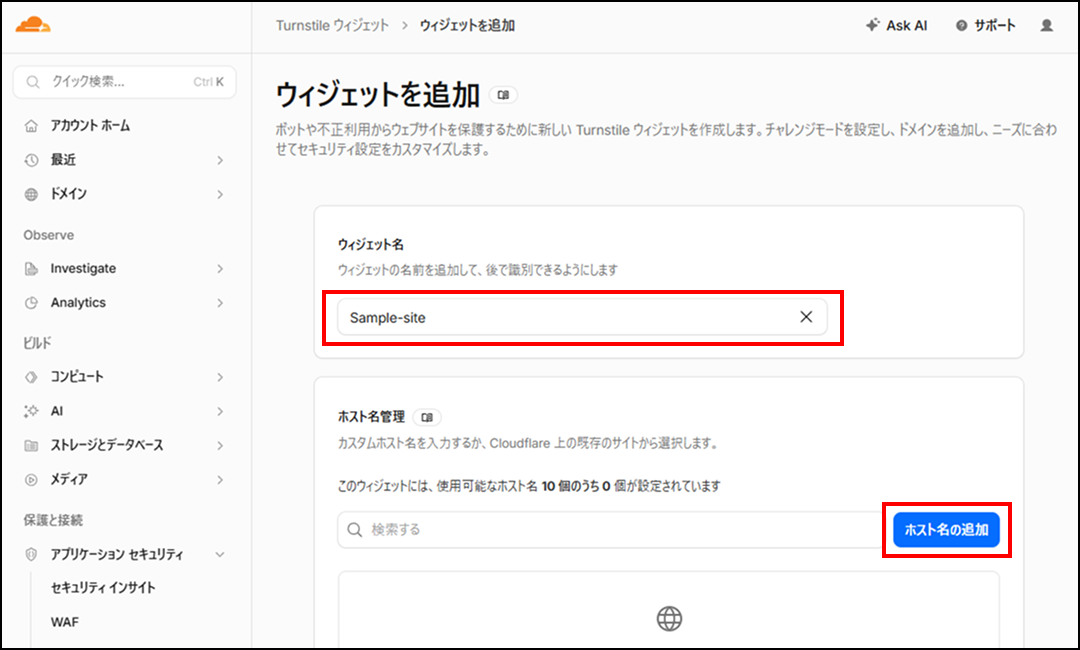Click the magnifier icon in hostname search
Viewport: 1080px width, 650px height.
coord(355,530)
